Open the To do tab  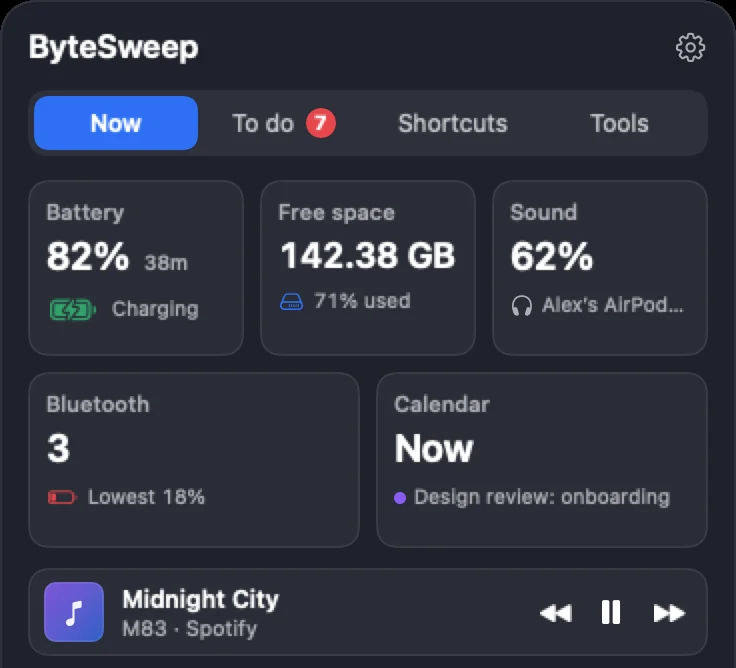point(284,123)
